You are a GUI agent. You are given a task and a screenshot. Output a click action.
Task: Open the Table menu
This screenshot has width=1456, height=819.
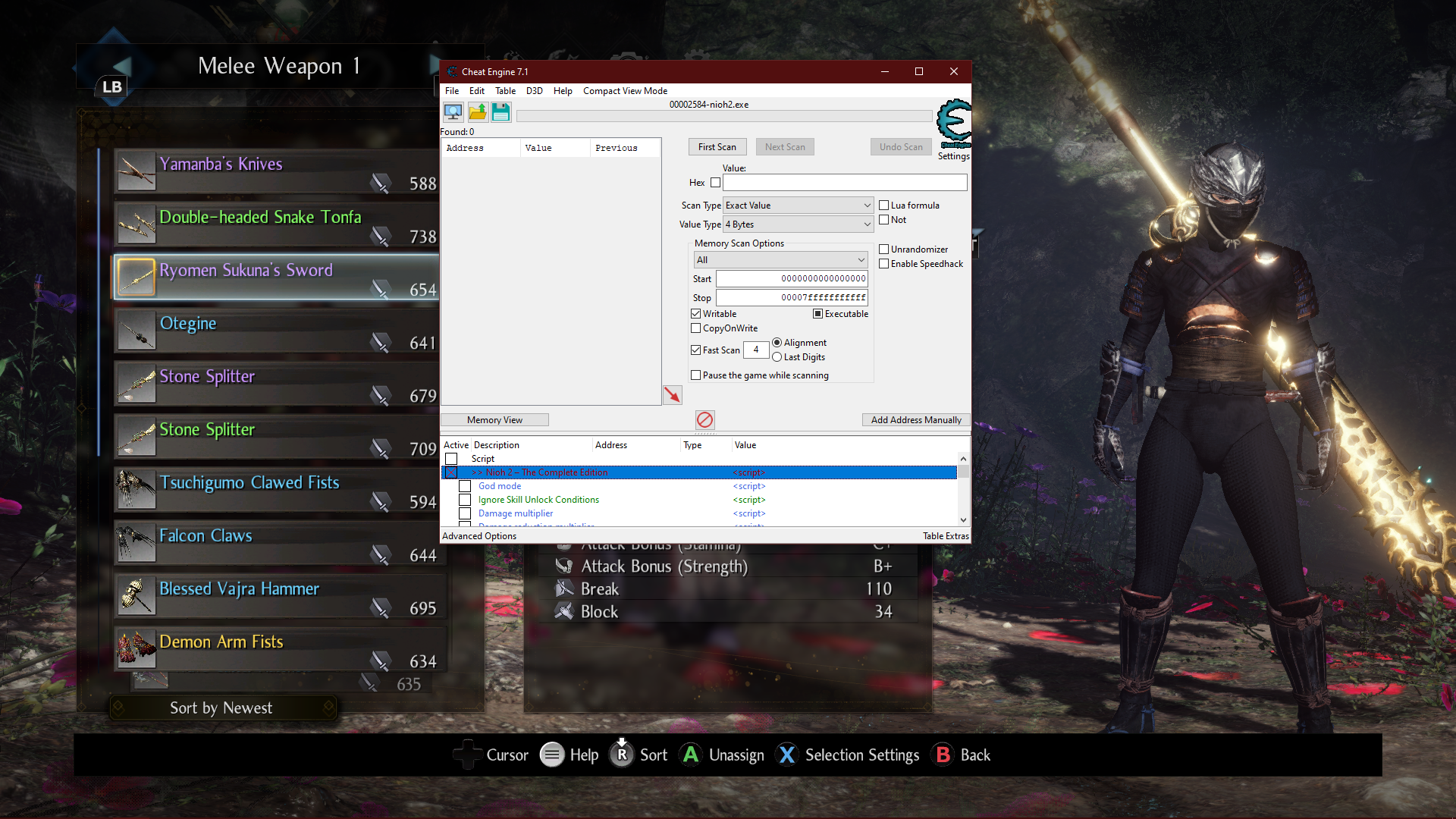pos(505,90)
